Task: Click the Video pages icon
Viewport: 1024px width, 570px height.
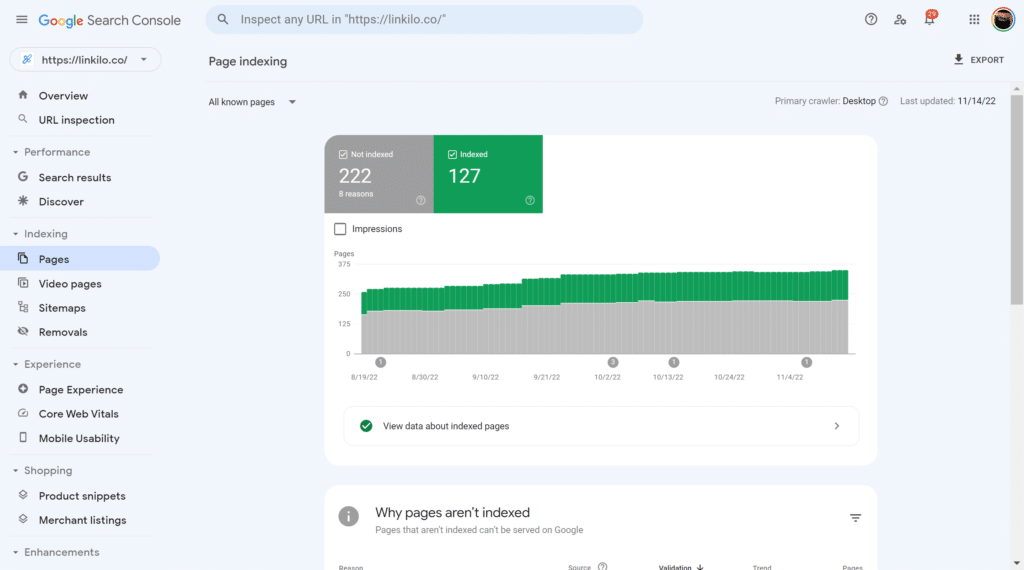Action: click(x=23, y=283)
